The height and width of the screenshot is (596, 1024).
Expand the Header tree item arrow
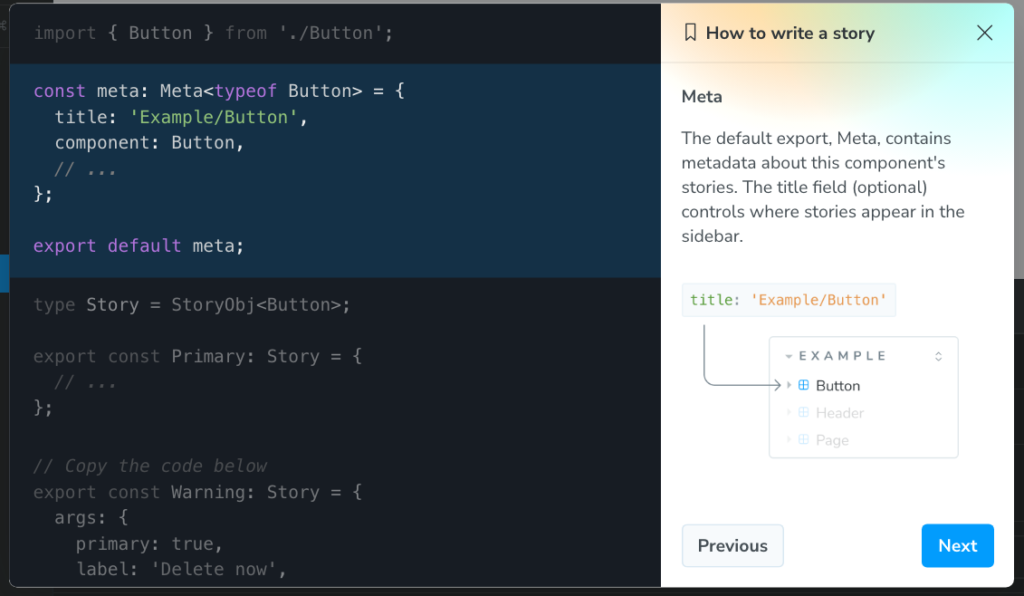789,412
